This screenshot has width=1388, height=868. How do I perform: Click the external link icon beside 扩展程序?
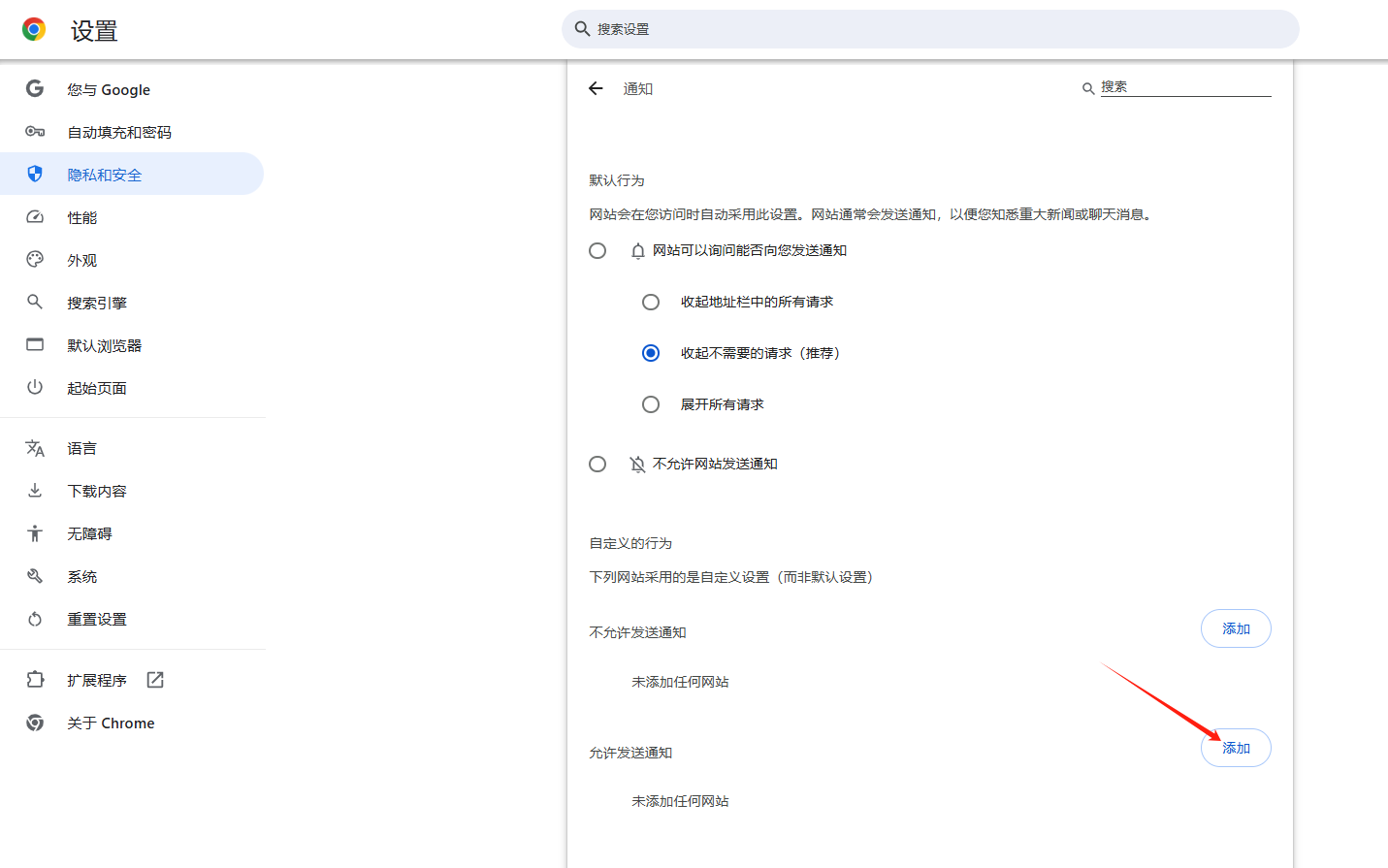point(155,680)
